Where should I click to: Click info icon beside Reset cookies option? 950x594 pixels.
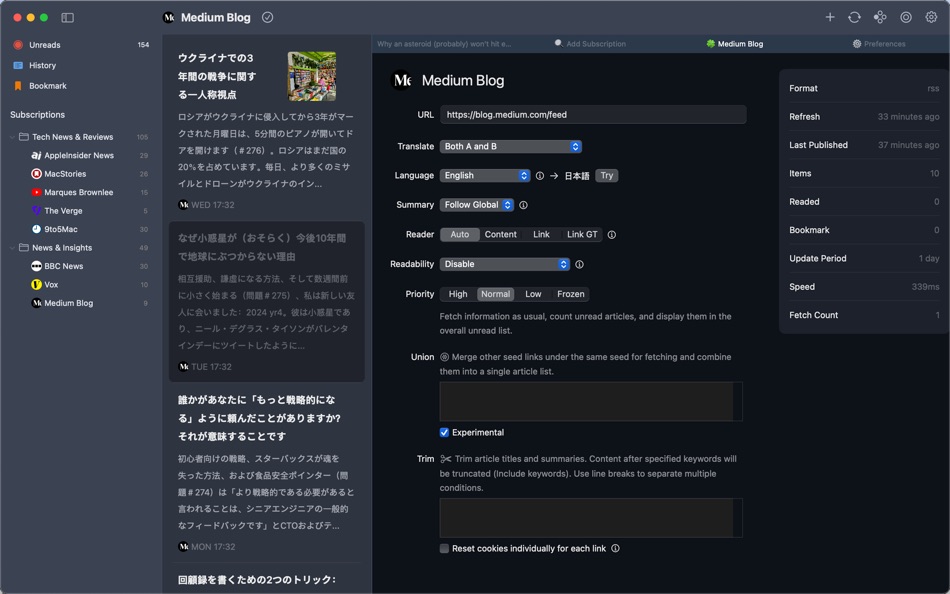616,549
